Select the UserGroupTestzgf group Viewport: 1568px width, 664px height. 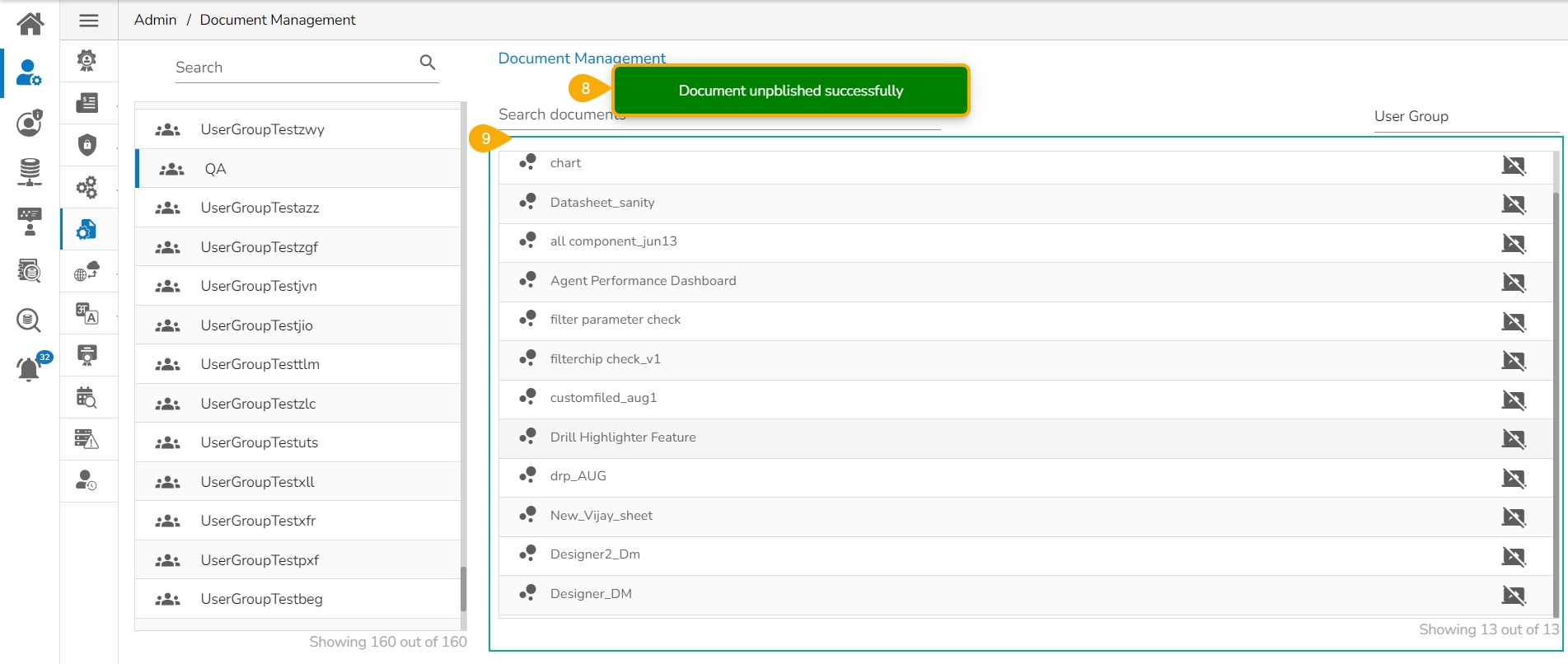[x=297, y=247]
